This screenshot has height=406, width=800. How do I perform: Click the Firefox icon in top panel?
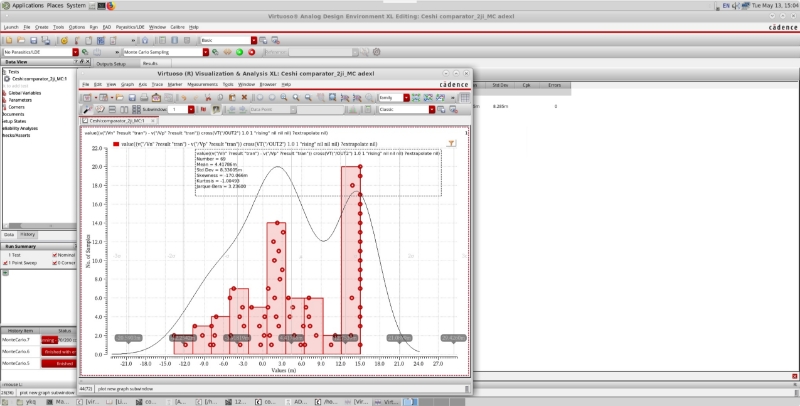111,6
